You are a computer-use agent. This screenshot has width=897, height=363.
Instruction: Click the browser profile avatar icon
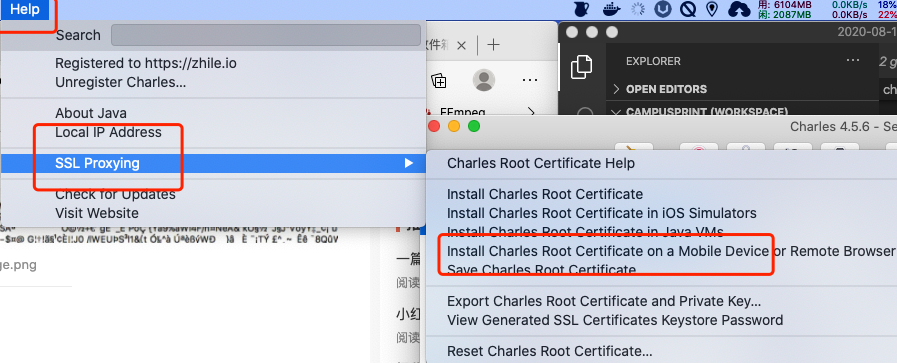click(484, 80)
